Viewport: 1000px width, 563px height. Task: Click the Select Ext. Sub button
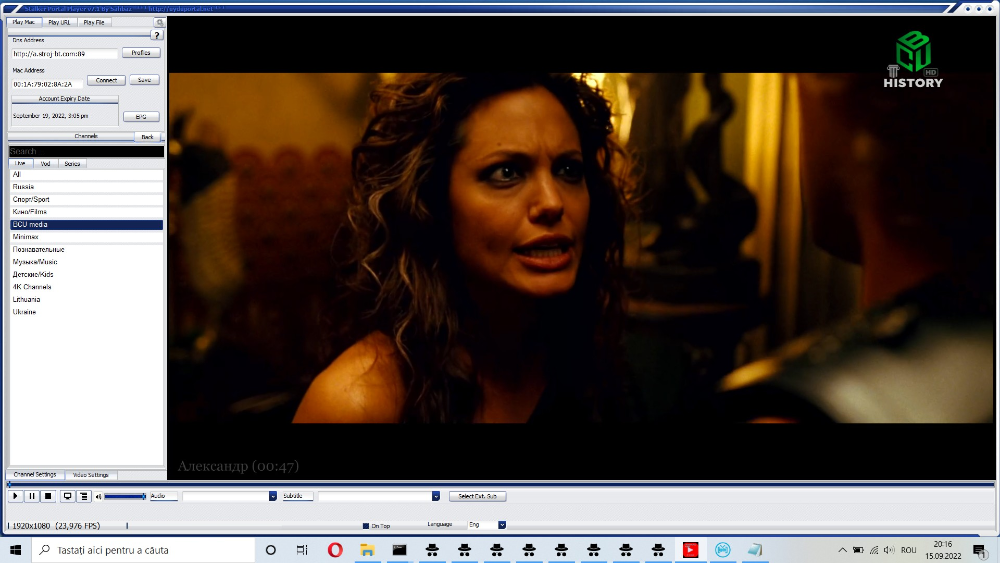(478, 496)
